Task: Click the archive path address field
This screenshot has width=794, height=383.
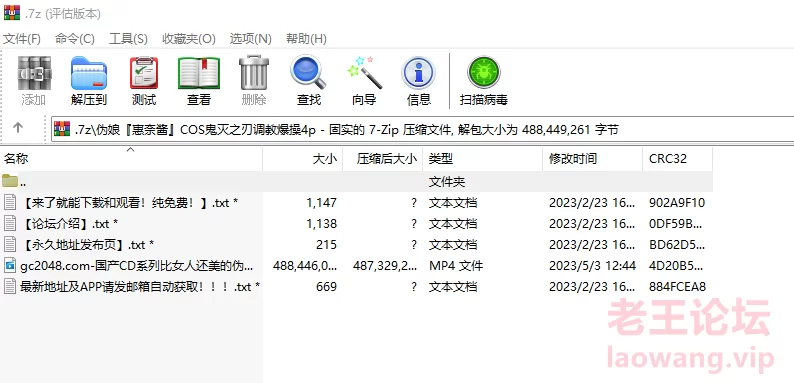Action: pos(423,130)
